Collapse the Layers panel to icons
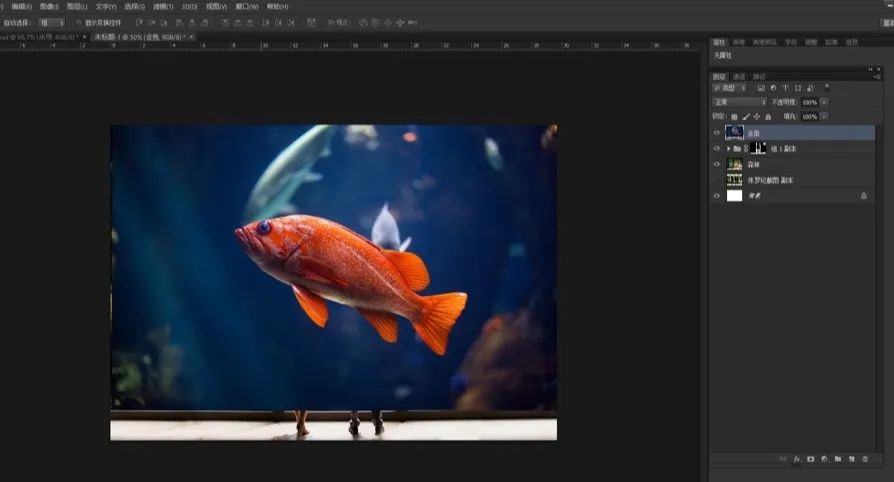Screen dimensions: 894x482 870,69
